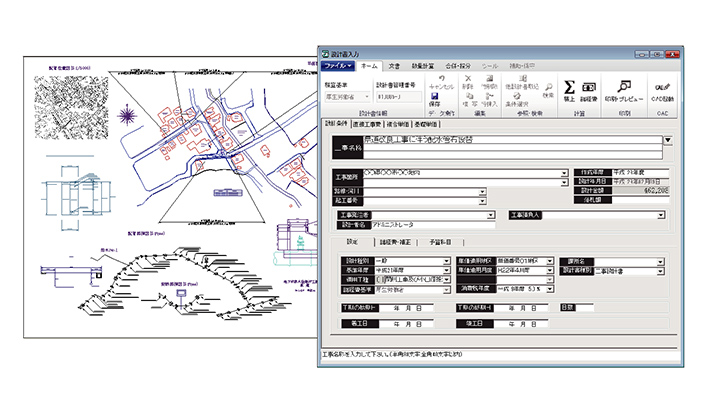Image resolution: width=707 pixels, height=407 pixels.
Task: Click the first line of the 工事名称 field
Action: pyautogui.click(x=512, y=140)
